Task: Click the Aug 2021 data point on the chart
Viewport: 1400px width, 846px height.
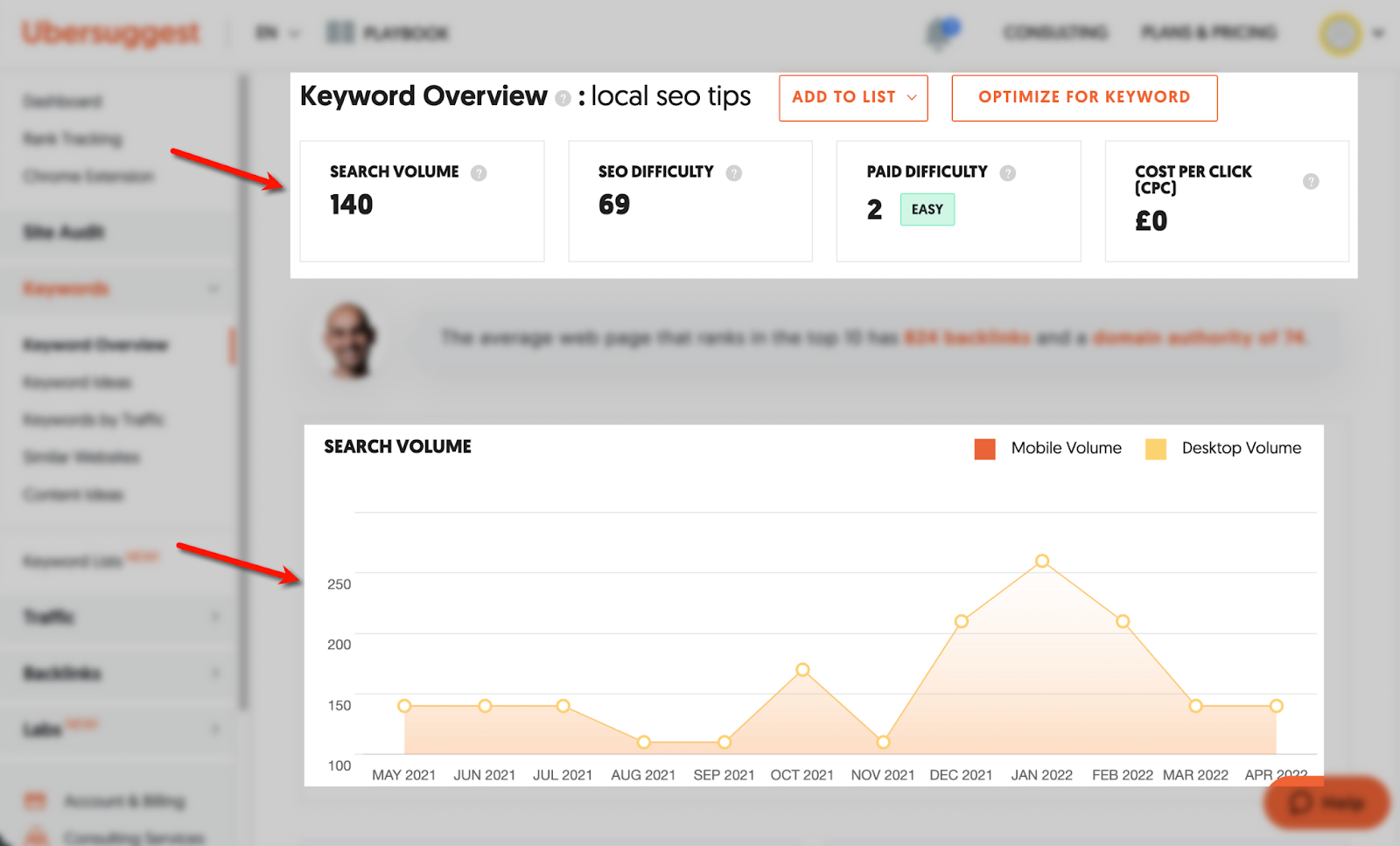Action: [644, 742]
